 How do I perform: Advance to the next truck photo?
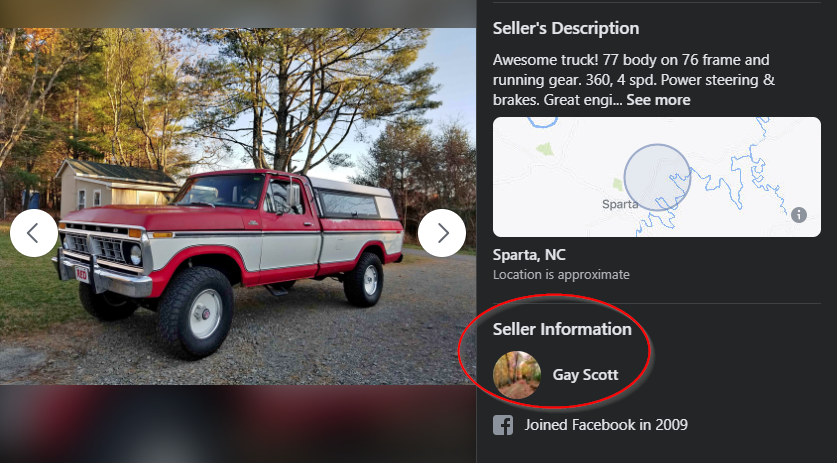point(442,233)
